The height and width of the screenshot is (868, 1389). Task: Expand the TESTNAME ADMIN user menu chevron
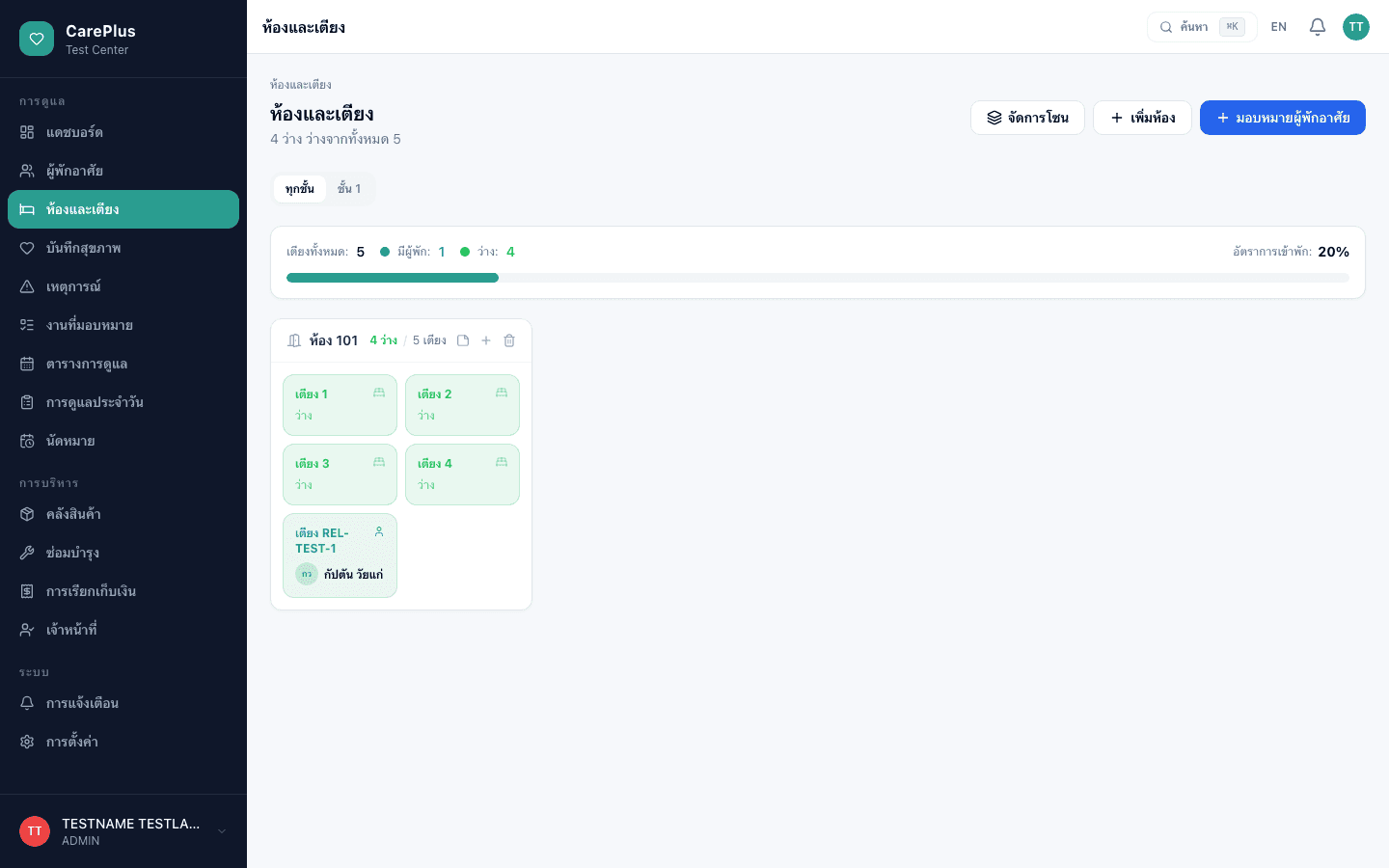222,831
